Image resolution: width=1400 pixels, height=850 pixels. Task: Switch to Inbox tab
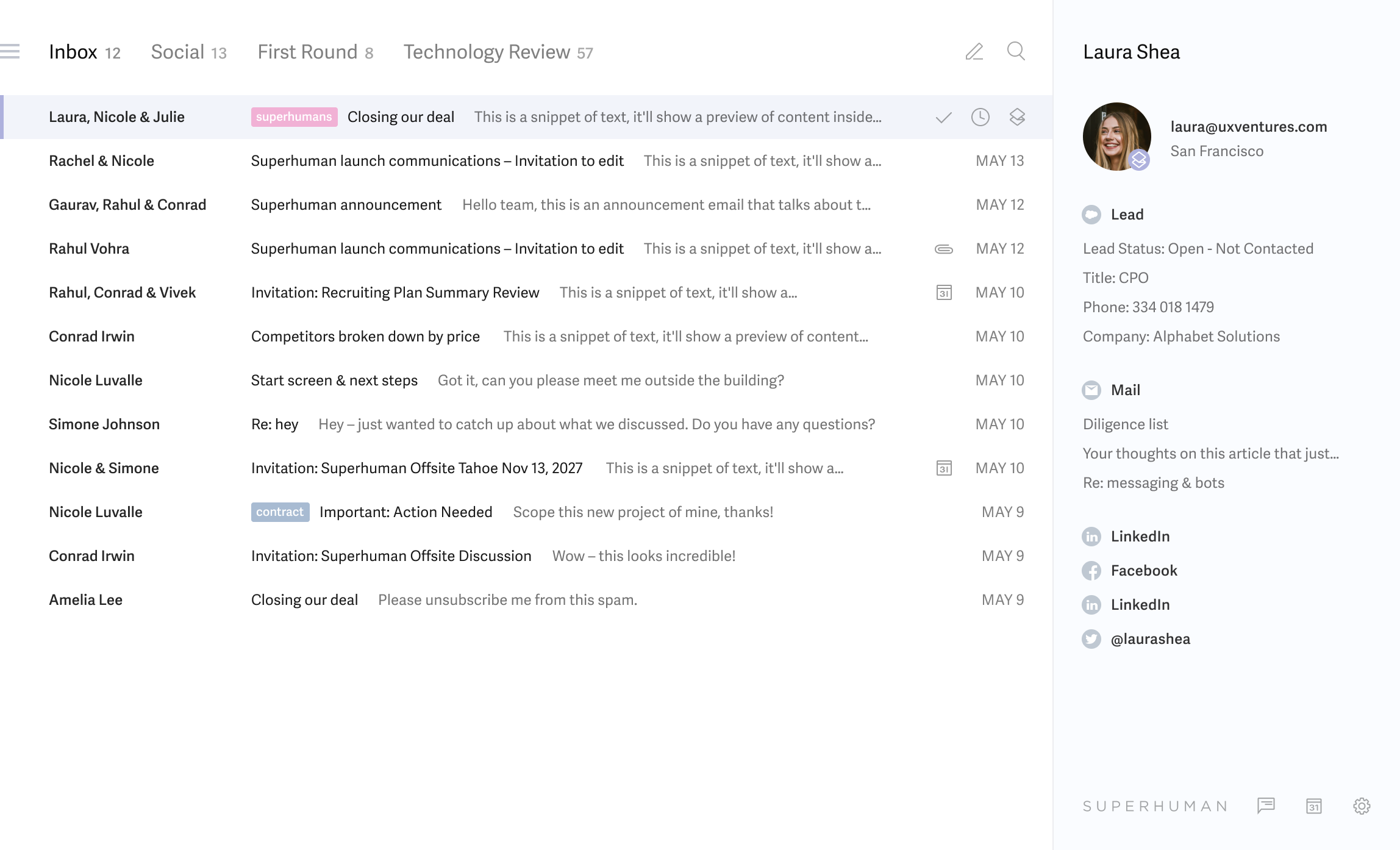tap(85, 52)
